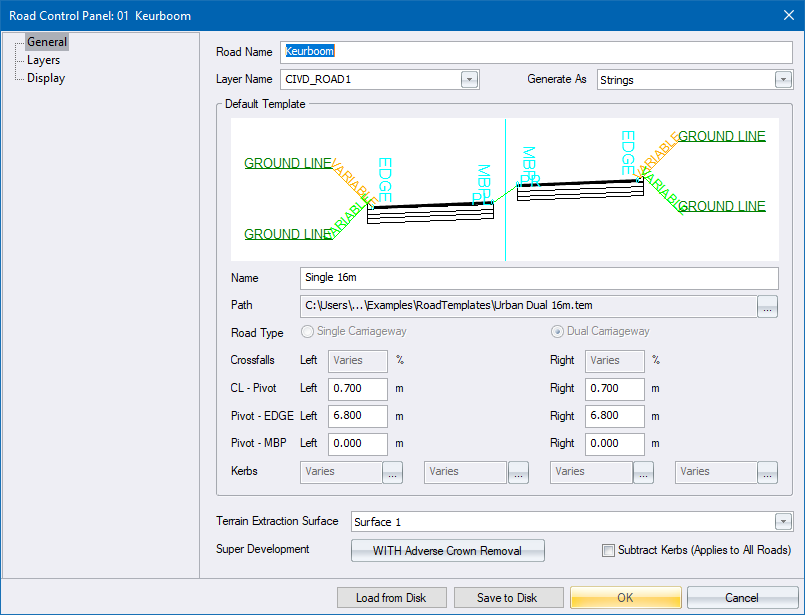Open the Generate As dropdown
Screen dimensions: 805x615
tap(783, 80)
